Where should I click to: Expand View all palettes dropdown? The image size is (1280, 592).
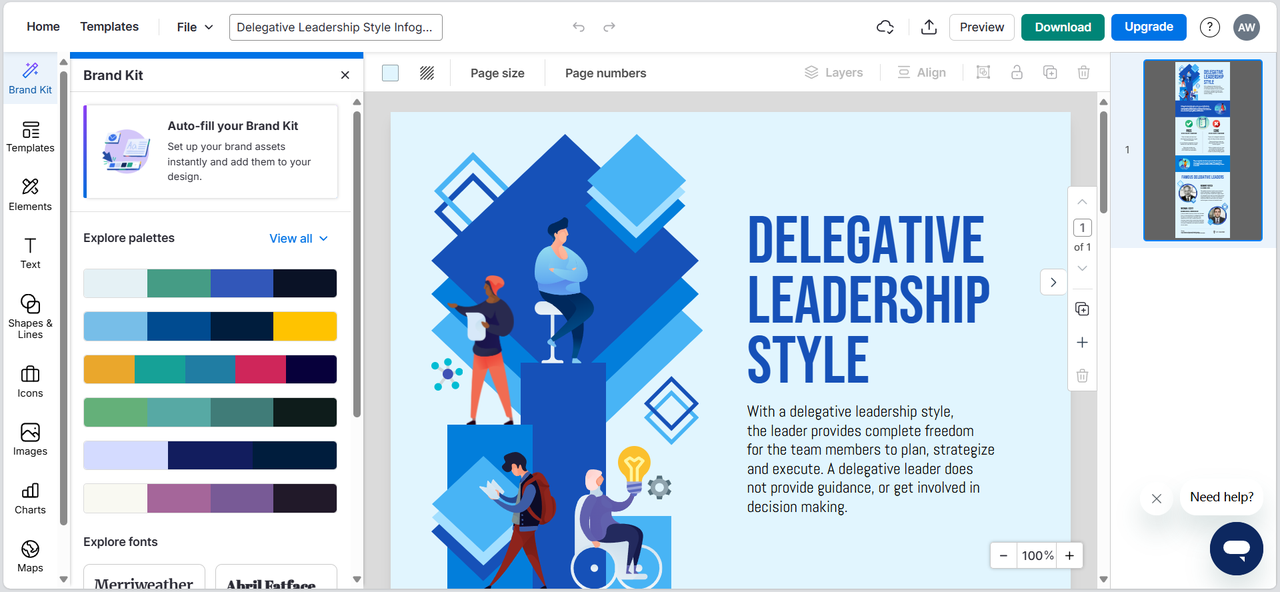coord(299,238)
